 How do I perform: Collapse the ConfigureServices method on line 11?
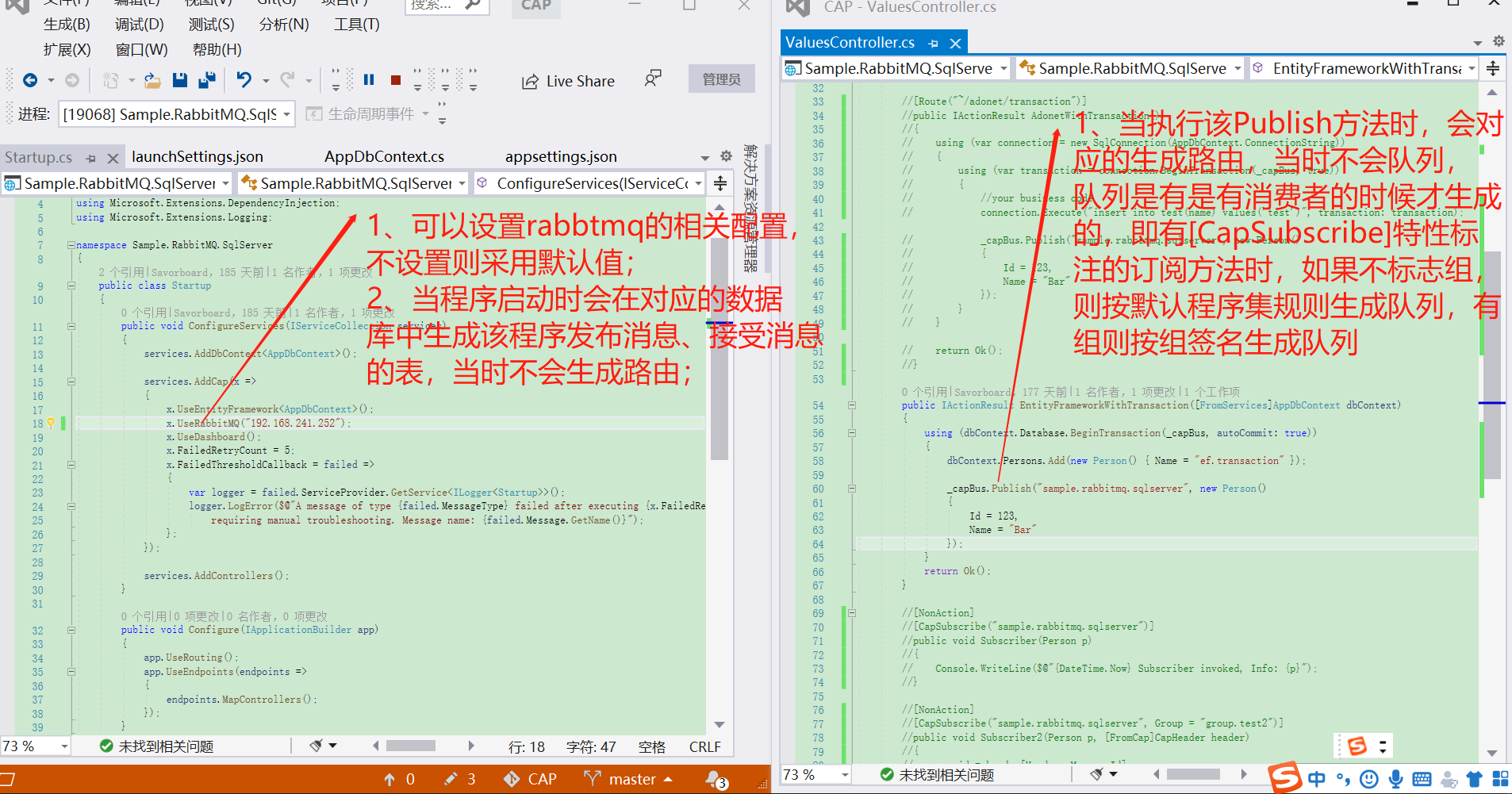71,326
